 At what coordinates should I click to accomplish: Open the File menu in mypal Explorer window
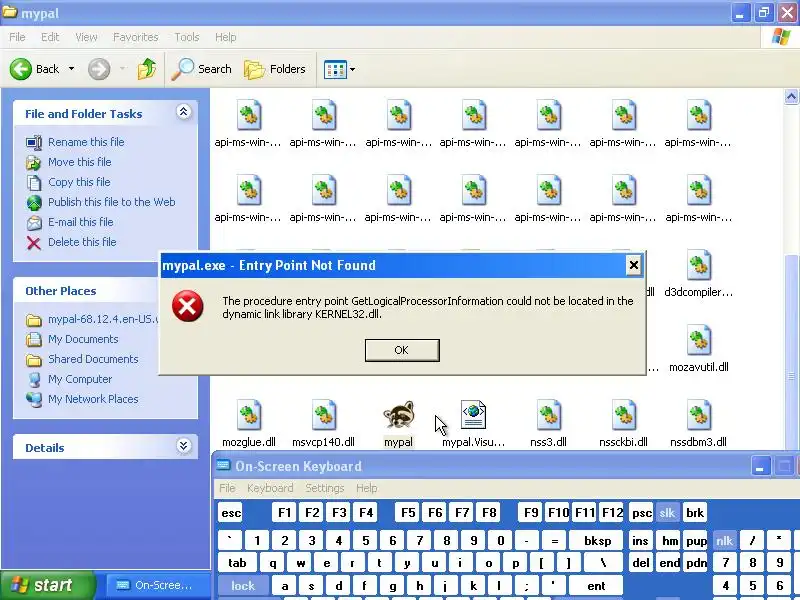click(x=17, y=37)
